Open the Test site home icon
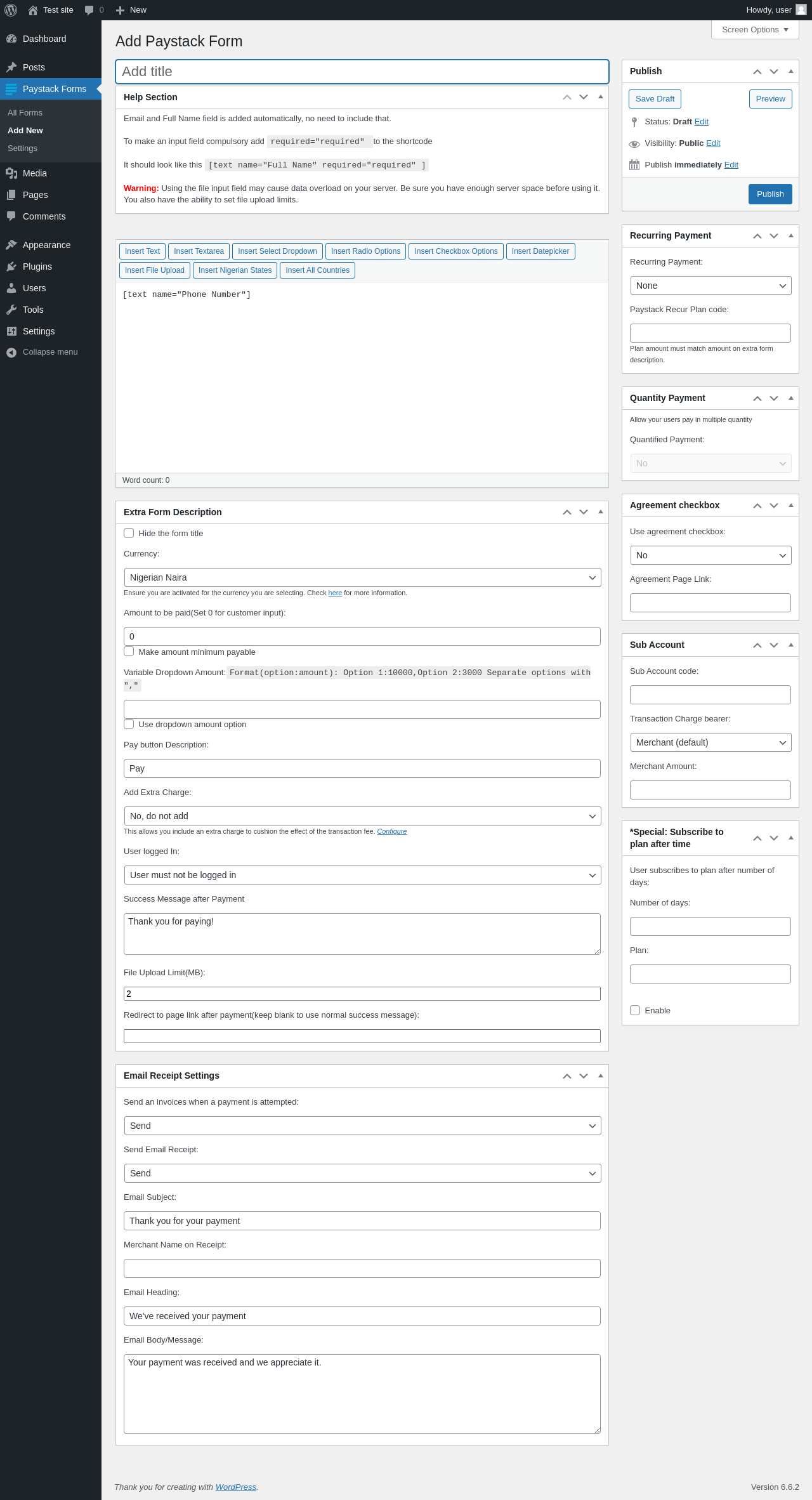Screen dimensions: 812x1500 (x=33, y=10)
